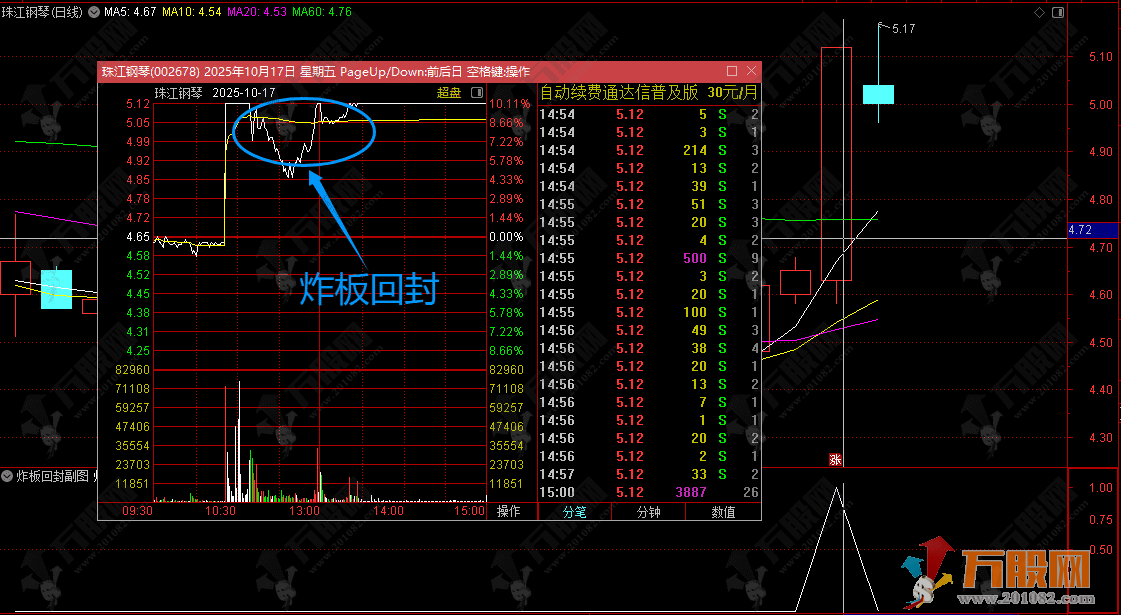Viewport: 1121px width, 615px height.
Task: Click the 珠江钢琴 2025-10-17 chart header text
Action: pyautogui.click(x=215, y=93)
